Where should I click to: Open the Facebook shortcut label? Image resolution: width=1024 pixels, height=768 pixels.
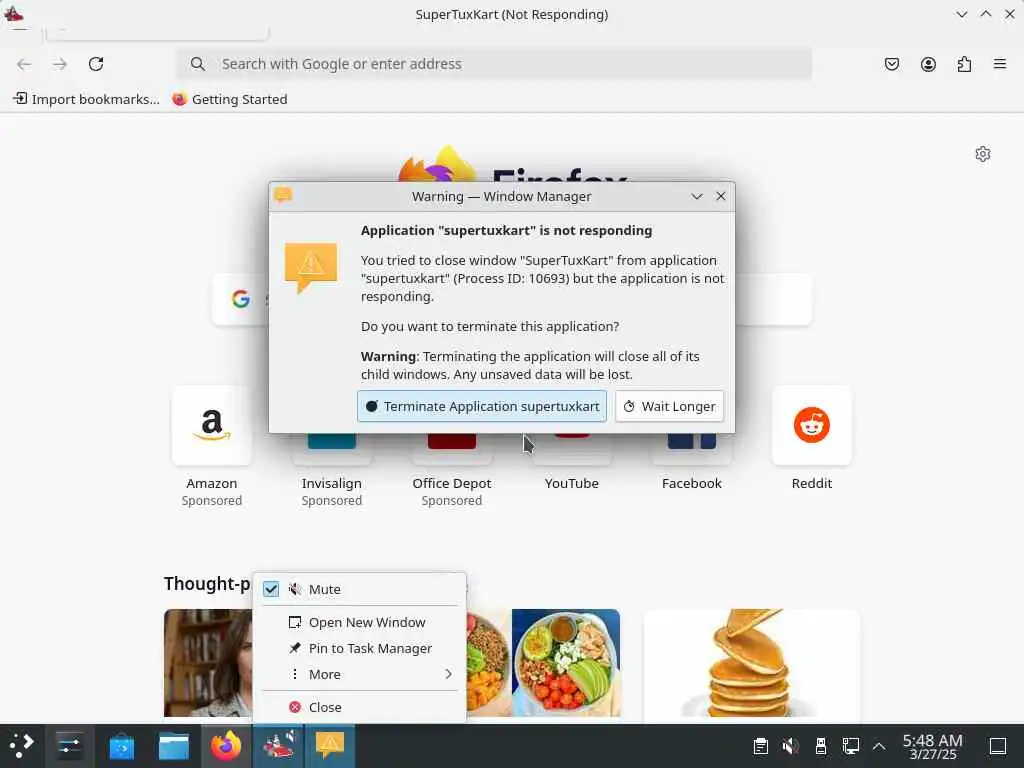pos(692,483)
